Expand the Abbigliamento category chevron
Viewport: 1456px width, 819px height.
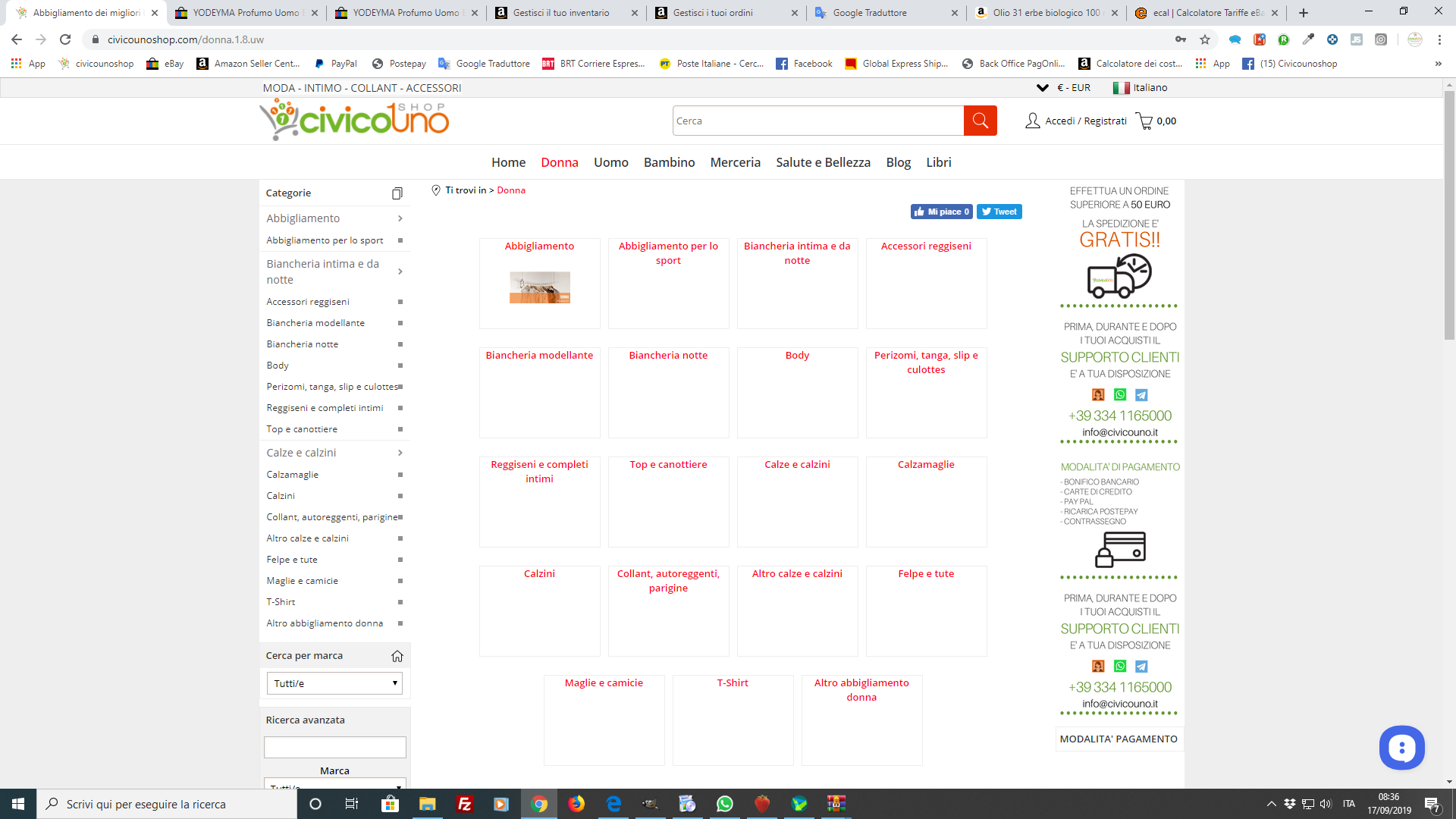(x=400, y=218)
